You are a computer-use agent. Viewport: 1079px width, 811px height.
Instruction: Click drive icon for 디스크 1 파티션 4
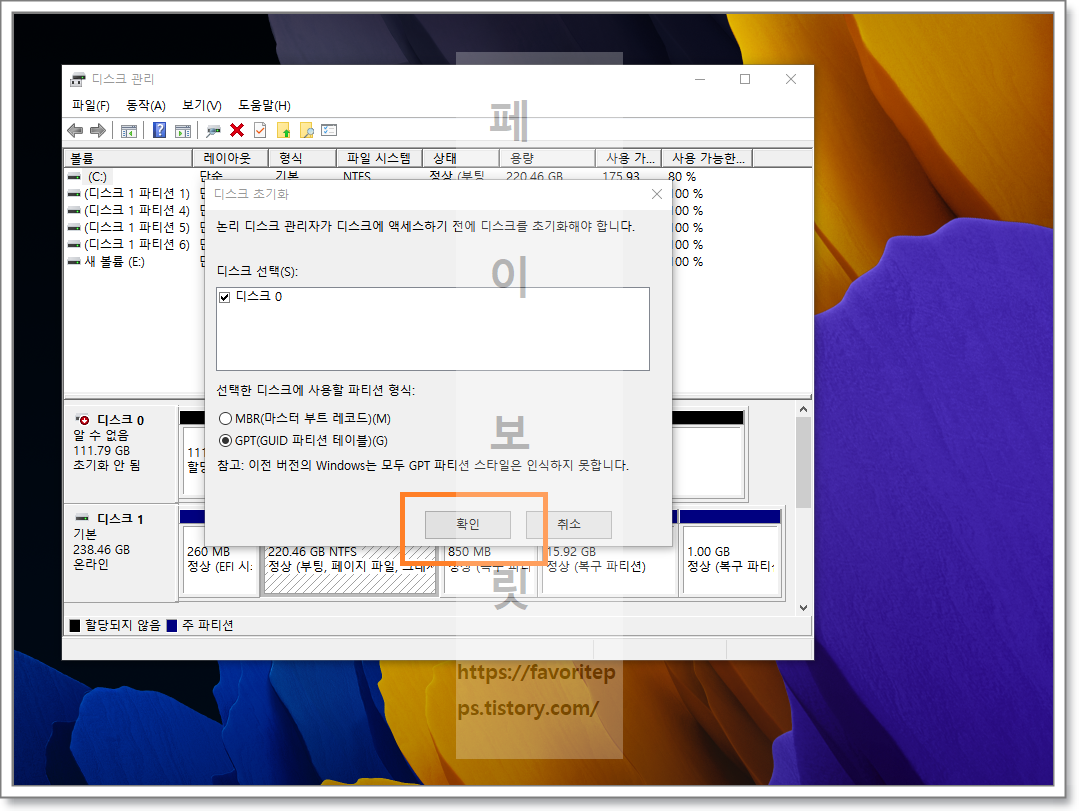pyautogui.click(x=74, y=210)
